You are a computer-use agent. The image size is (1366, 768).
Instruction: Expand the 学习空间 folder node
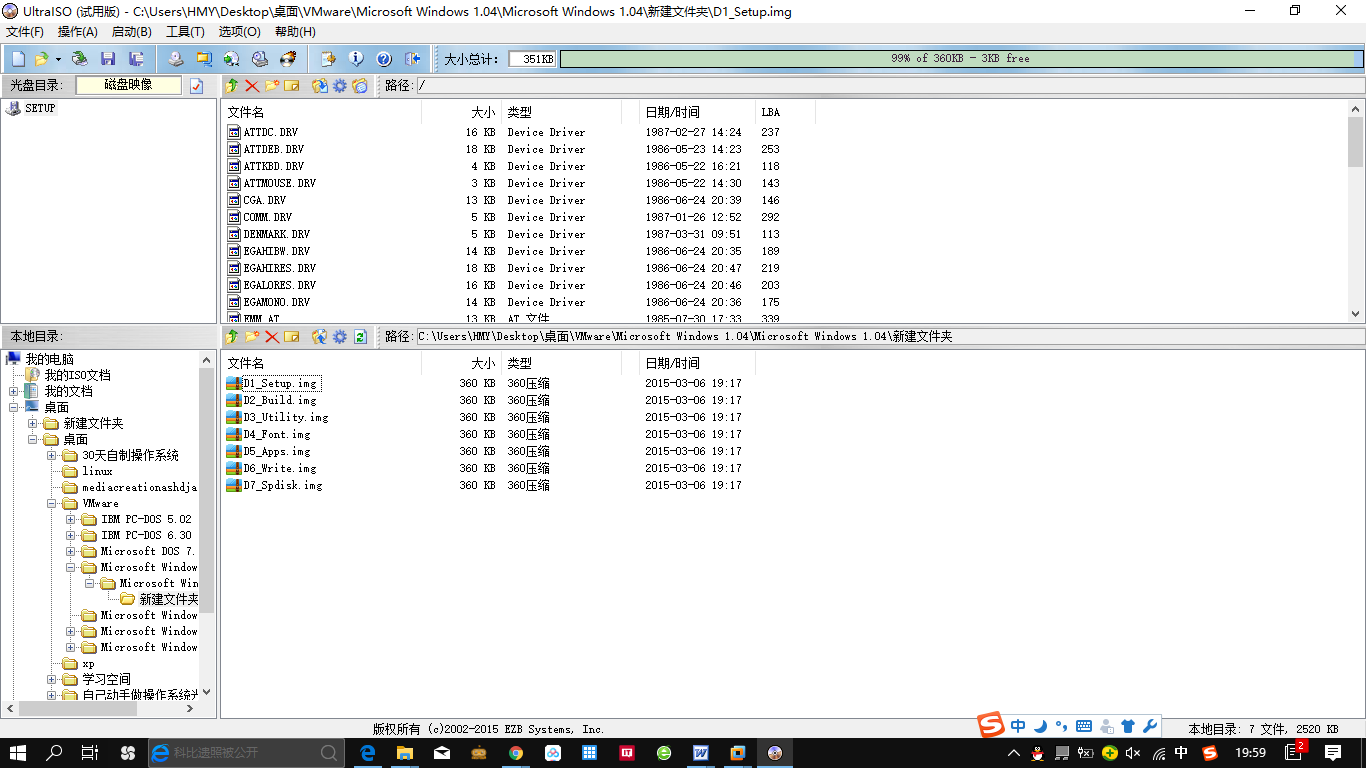(x=52, y=679)
